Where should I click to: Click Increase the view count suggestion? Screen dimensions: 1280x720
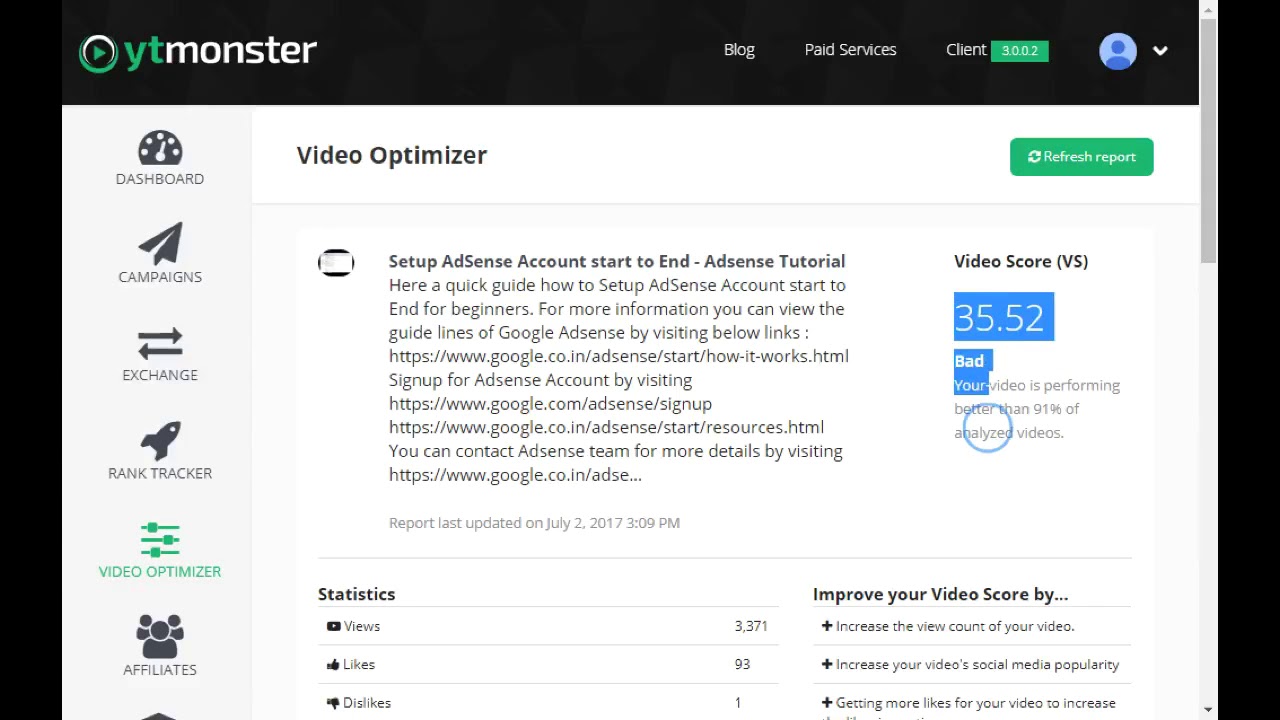click(x=955, y=626)
